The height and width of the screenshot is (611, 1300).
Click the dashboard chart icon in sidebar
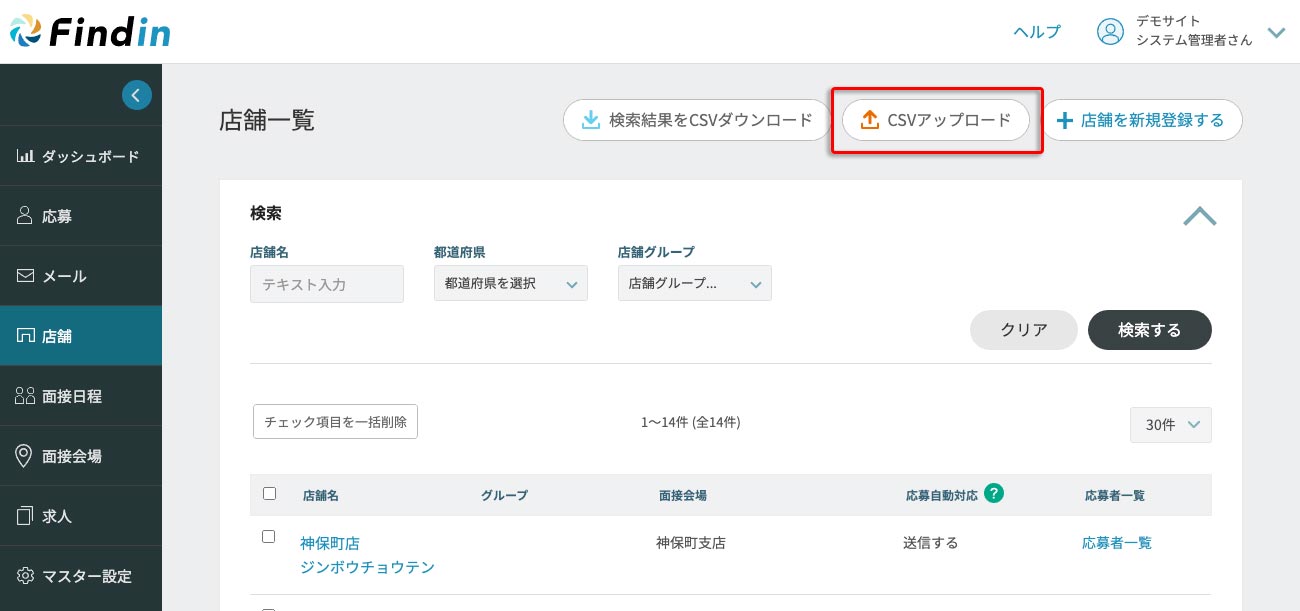[x=26, y=156]
